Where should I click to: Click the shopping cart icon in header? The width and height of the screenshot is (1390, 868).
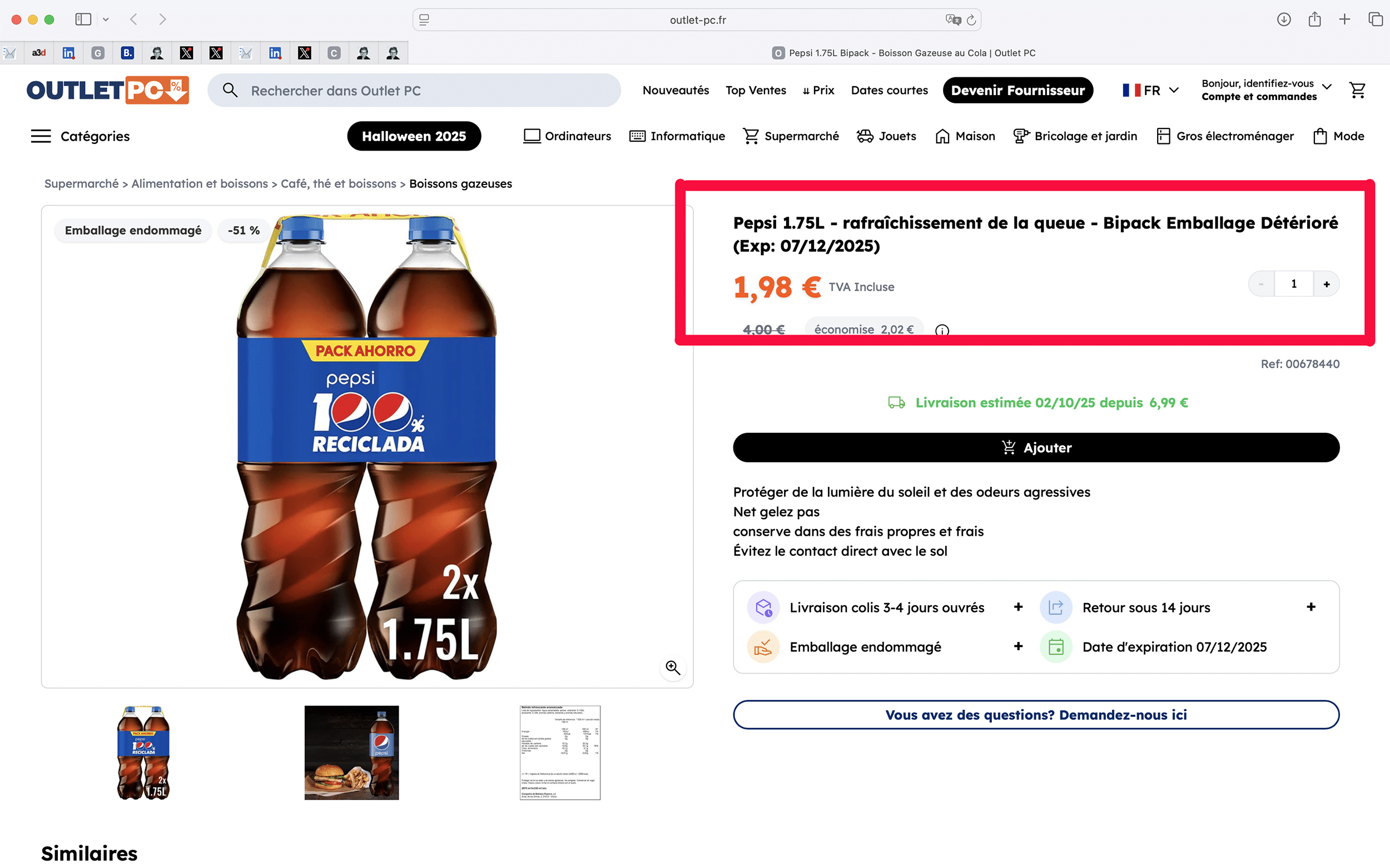(1357, 90)
